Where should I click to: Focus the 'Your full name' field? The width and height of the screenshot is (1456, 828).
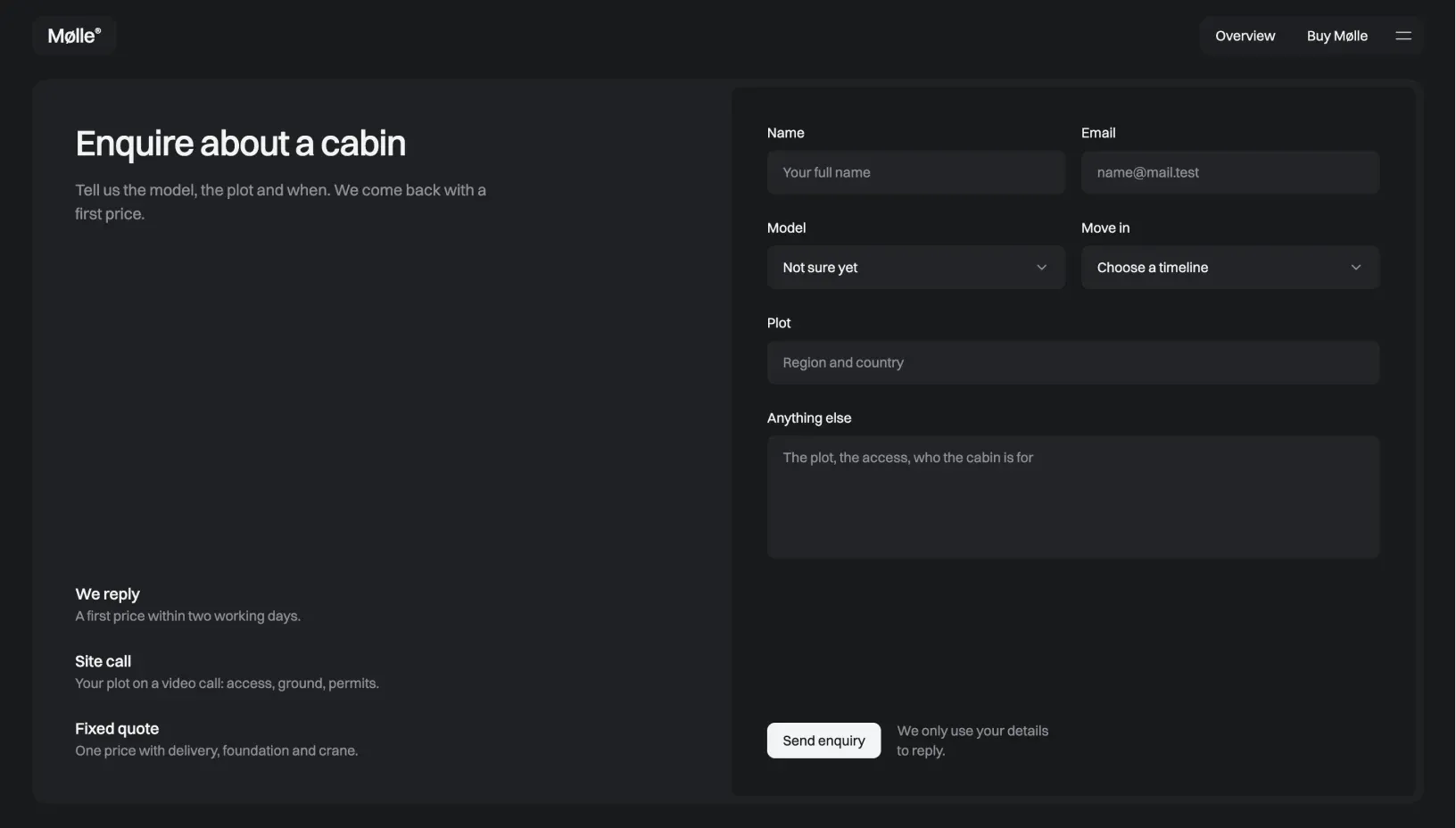click(916, 172)
